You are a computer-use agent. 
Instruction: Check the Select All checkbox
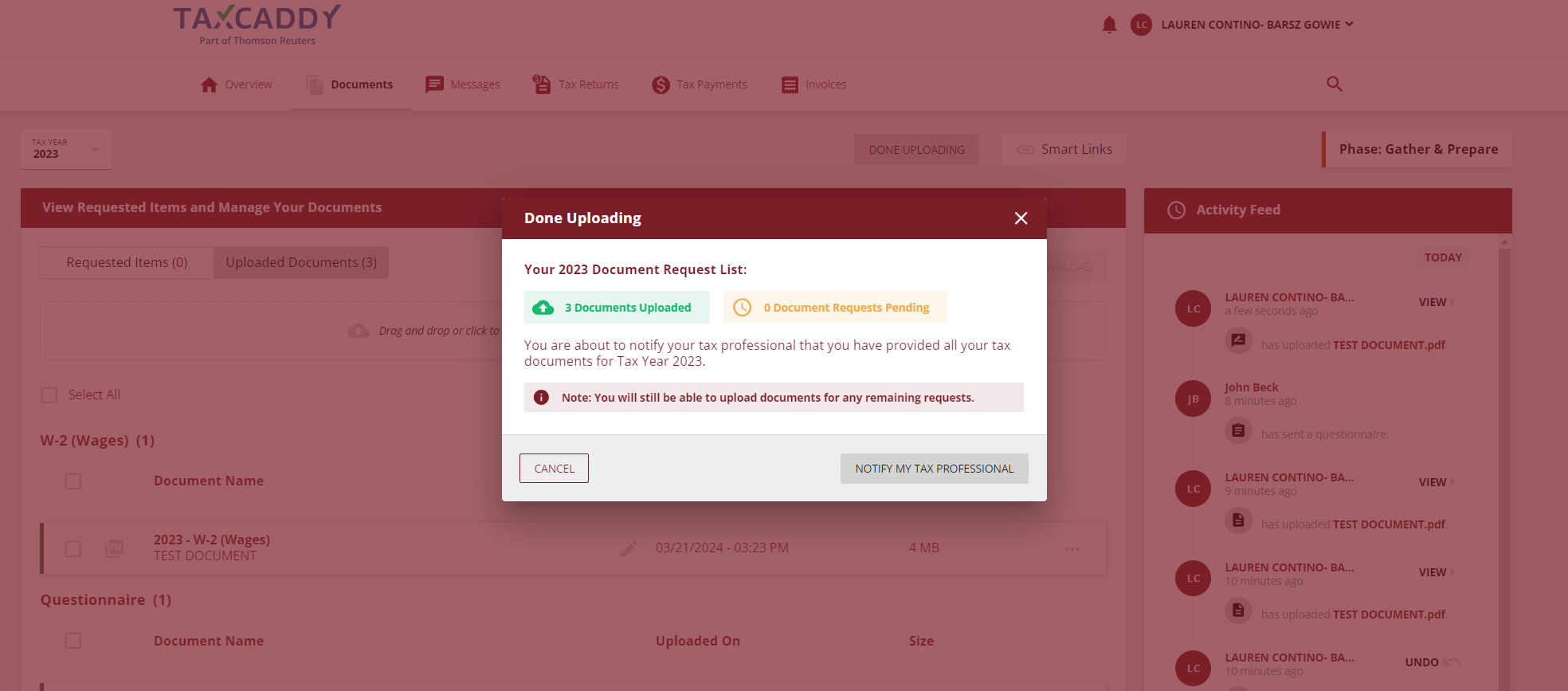tap(49, 395)
